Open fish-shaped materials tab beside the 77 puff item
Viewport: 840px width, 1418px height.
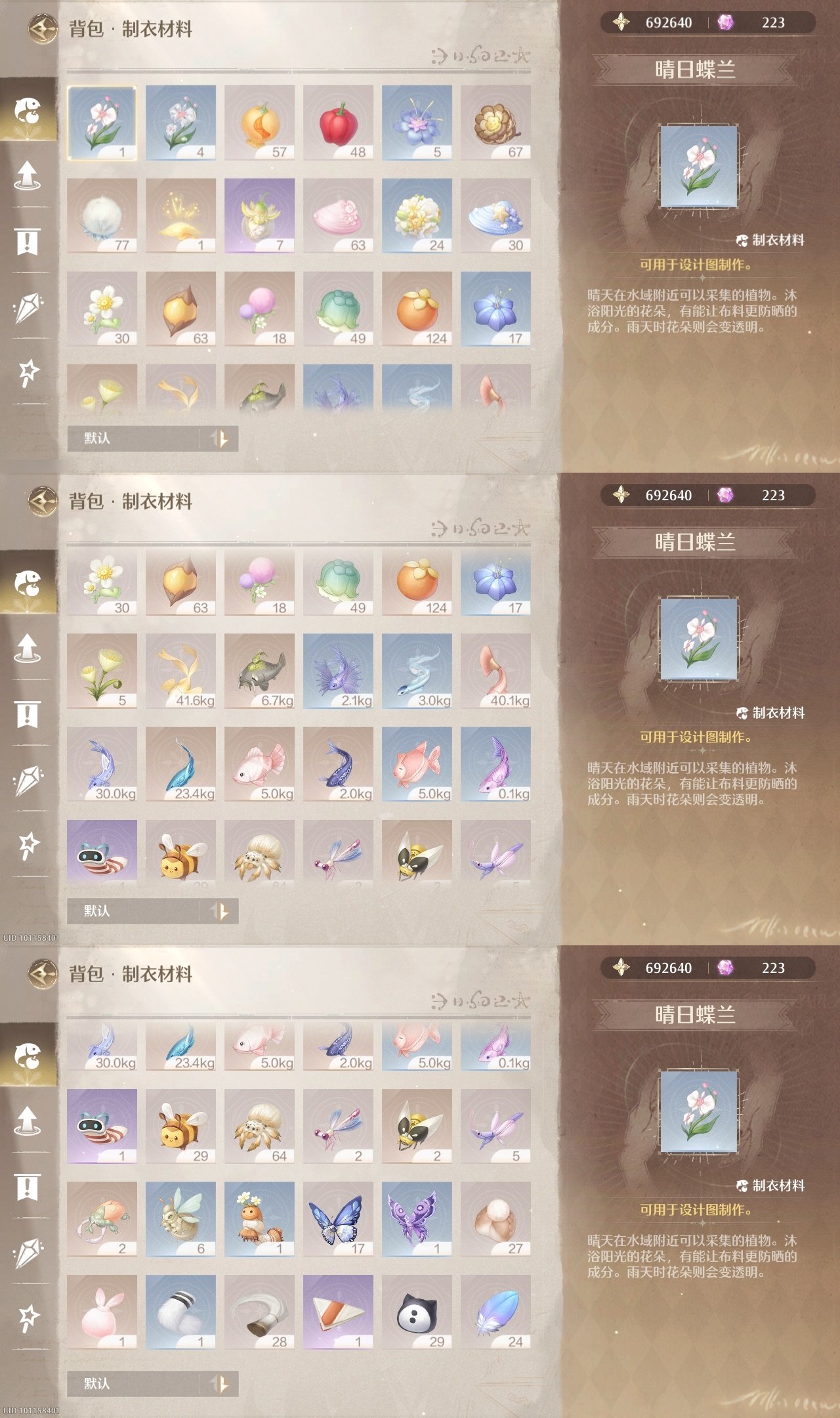click(28, 110)
